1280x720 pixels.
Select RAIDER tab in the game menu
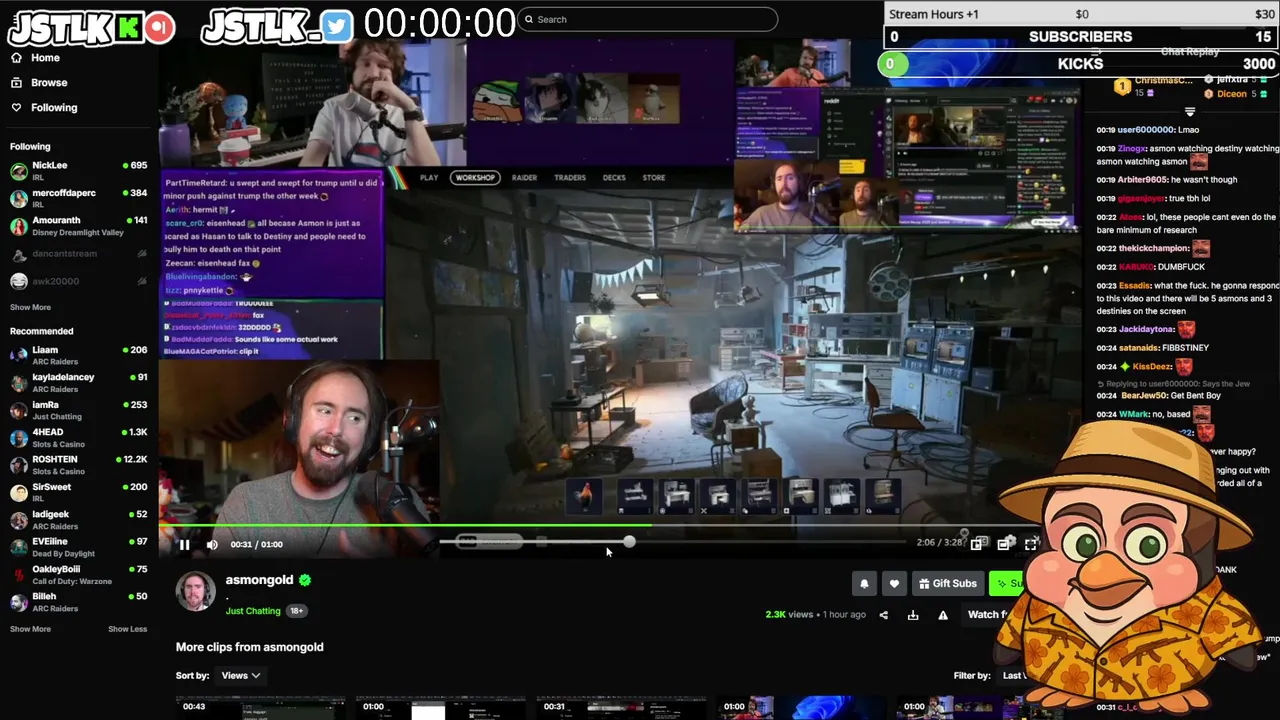click(524, 178)
